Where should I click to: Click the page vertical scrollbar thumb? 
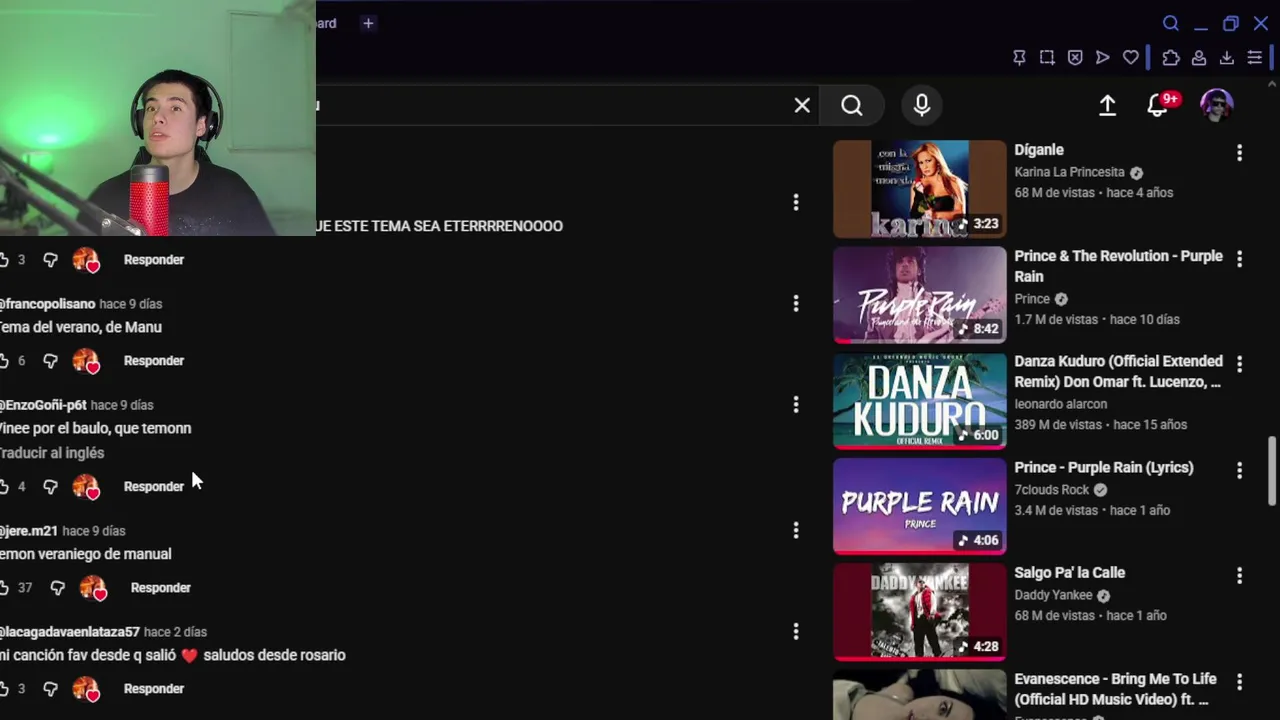[x=1272, y=472]
